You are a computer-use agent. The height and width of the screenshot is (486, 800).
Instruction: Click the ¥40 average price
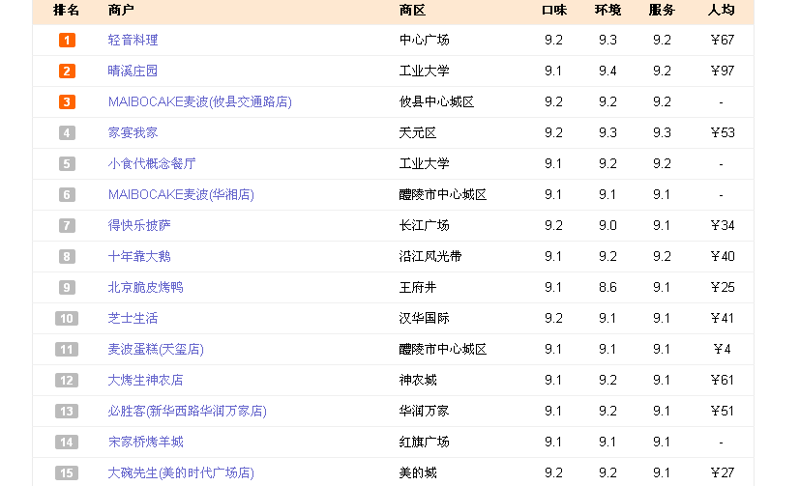pos(722,257)
